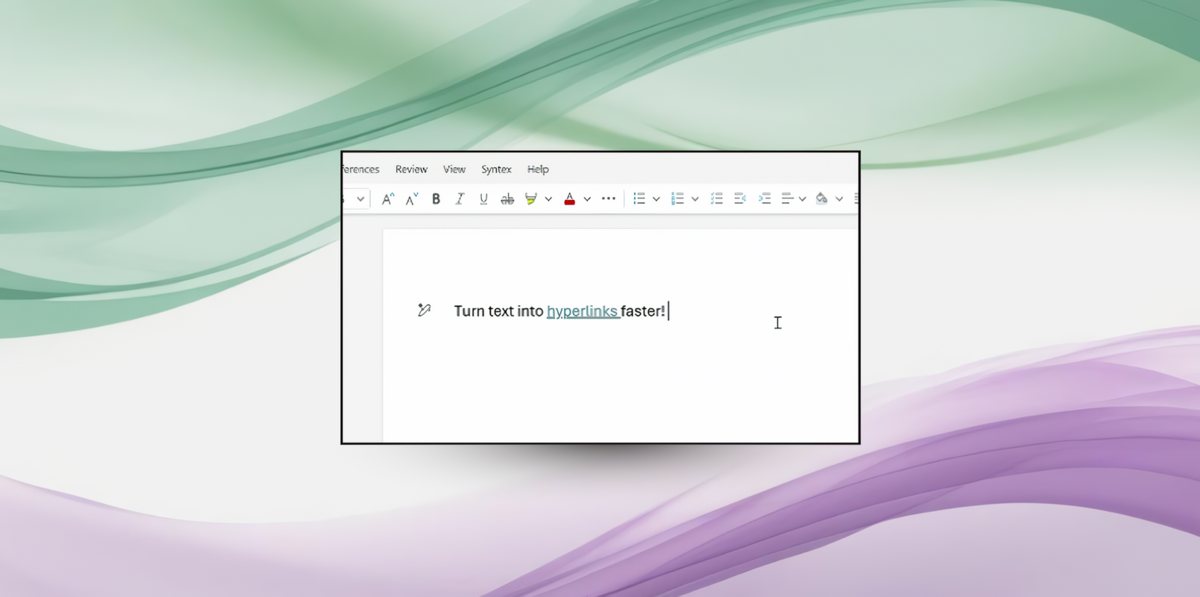Decrease the font size

click(x=411, y=198)
